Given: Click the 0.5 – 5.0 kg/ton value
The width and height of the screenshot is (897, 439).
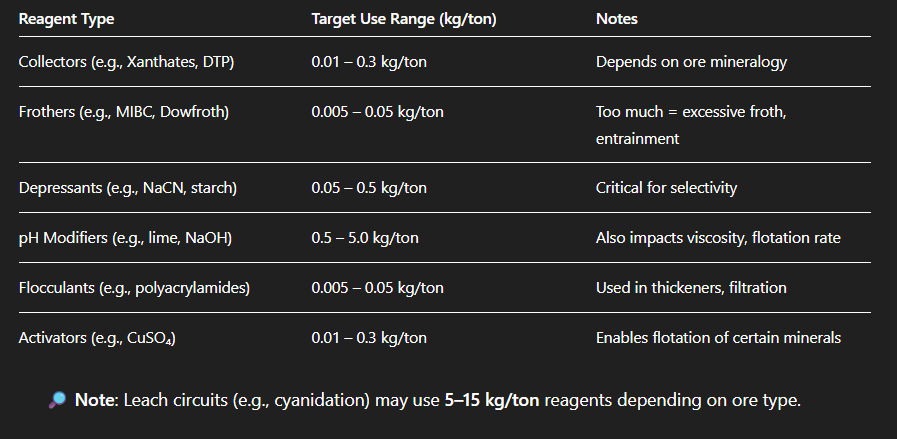Looking at the screenshot, I should point(365,238).
